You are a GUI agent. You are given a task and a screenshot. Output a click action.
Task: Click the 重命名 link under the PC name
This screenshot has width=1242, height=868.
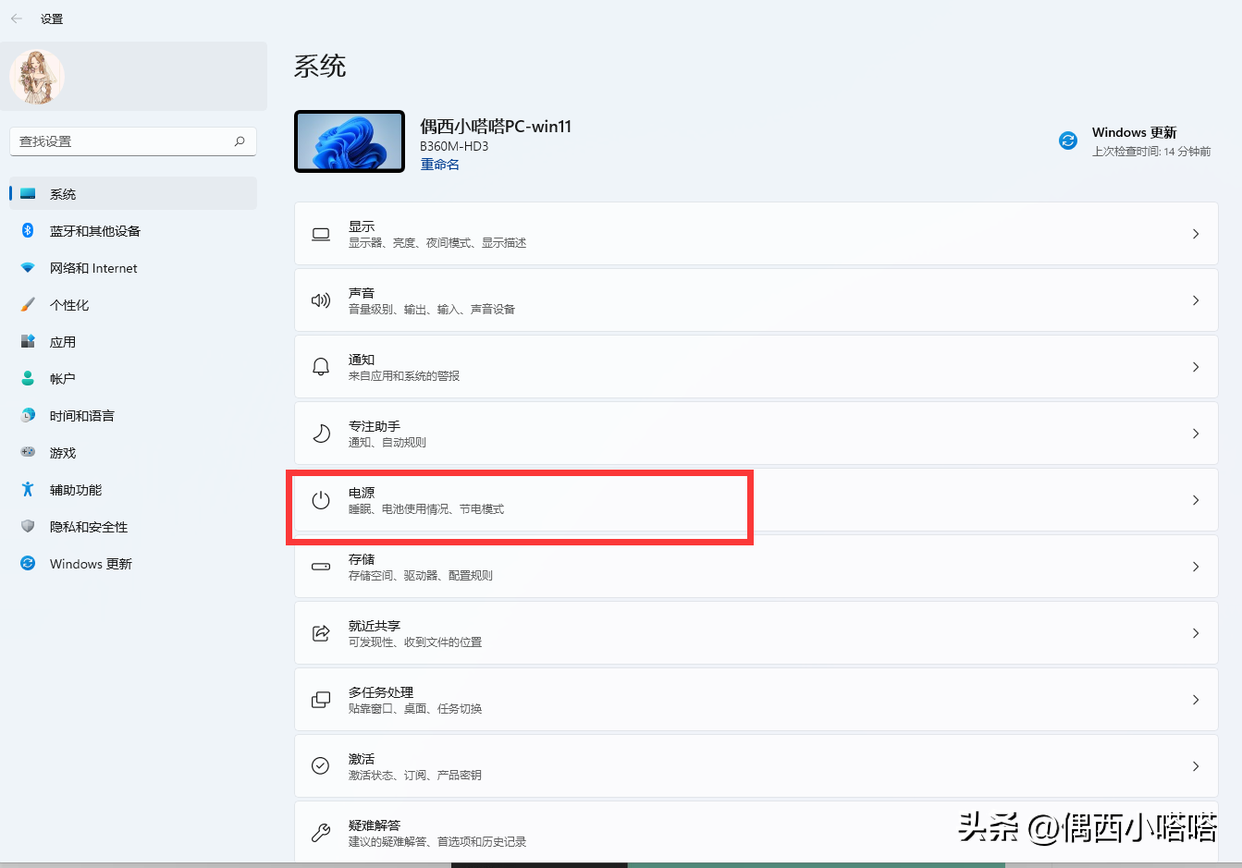(440, 165)
